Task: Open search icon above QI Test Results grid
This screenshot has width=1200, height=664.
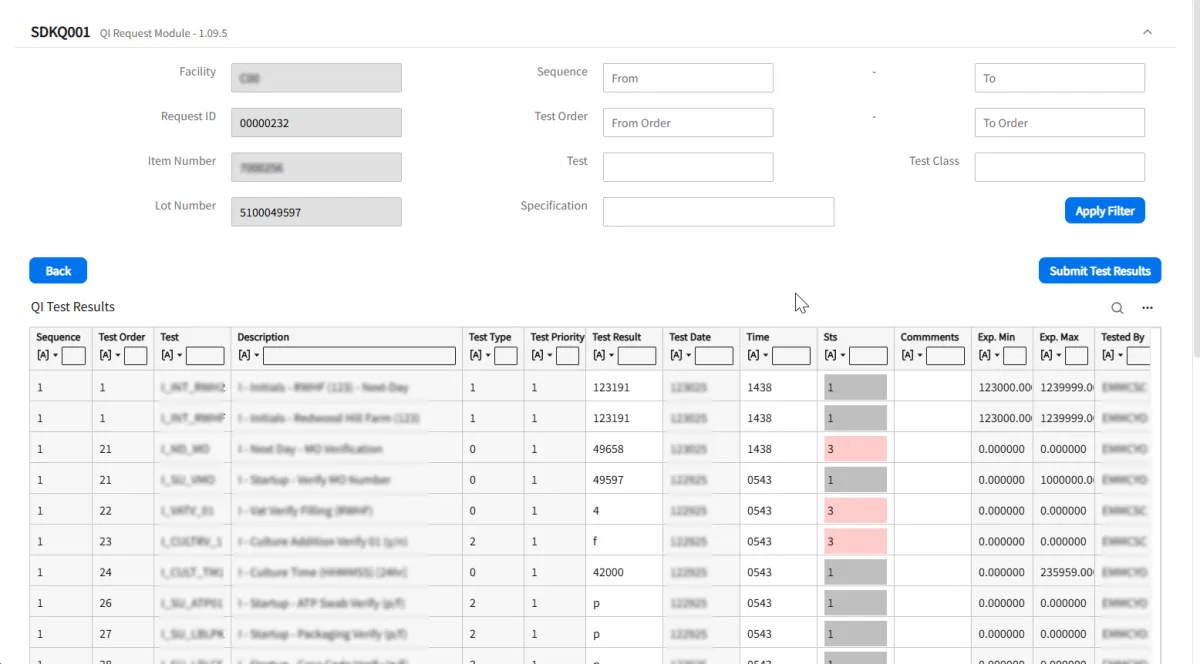Action: pos(1117,308)
